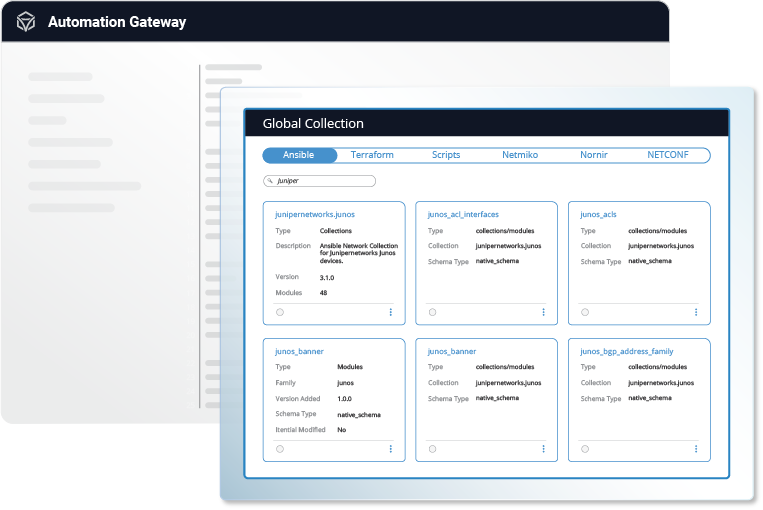Click the magnifier icon in search box

270,181
